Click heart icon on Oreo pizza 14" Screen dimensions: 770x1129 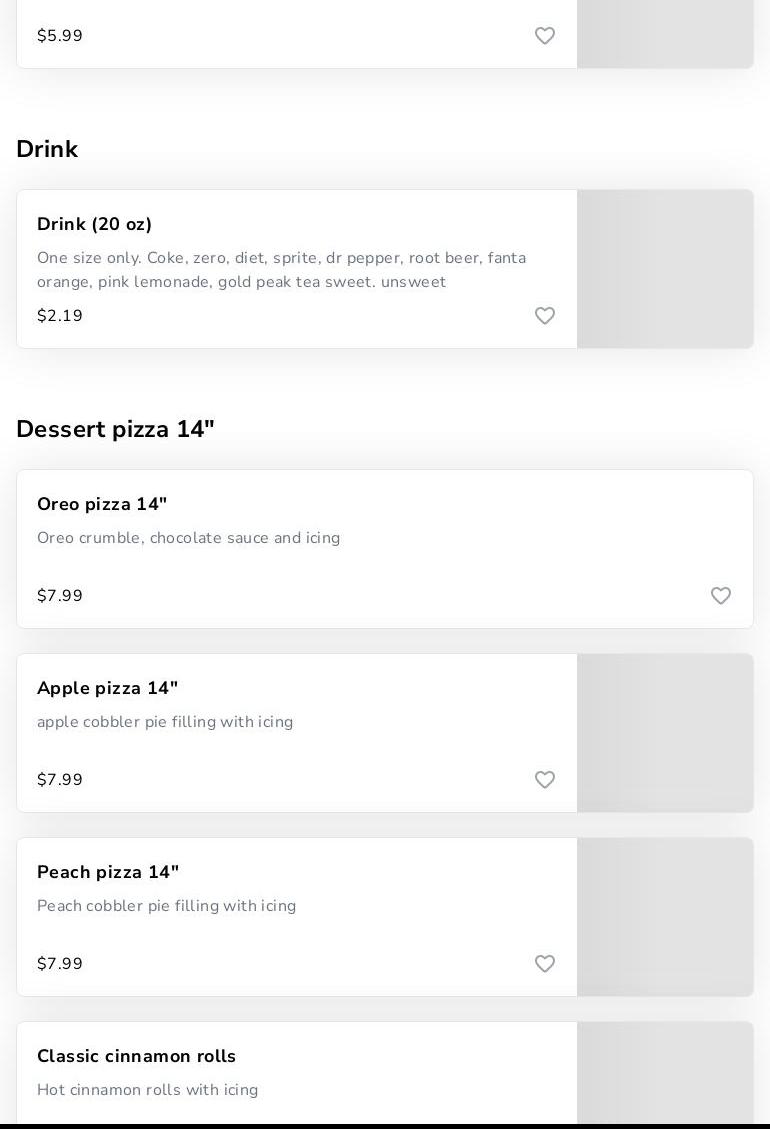721,596
